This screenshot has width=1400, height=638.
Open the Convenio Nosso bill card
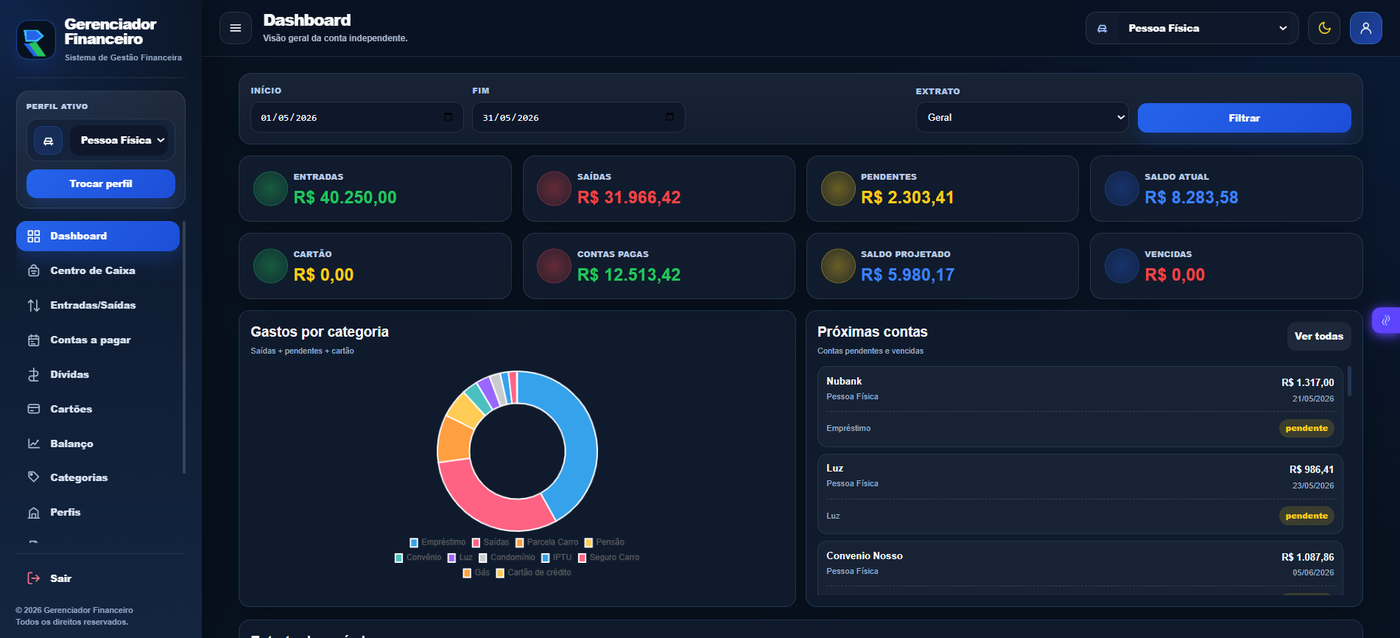pos(1080,568)
